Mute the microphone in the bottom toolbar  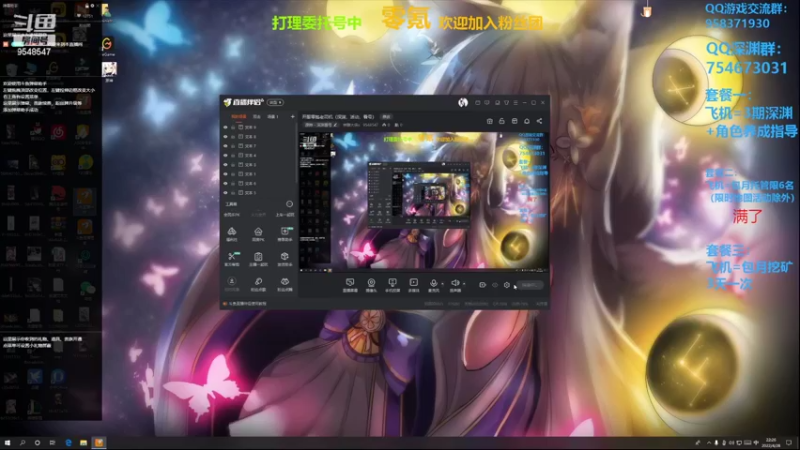(x=433, y=285)
